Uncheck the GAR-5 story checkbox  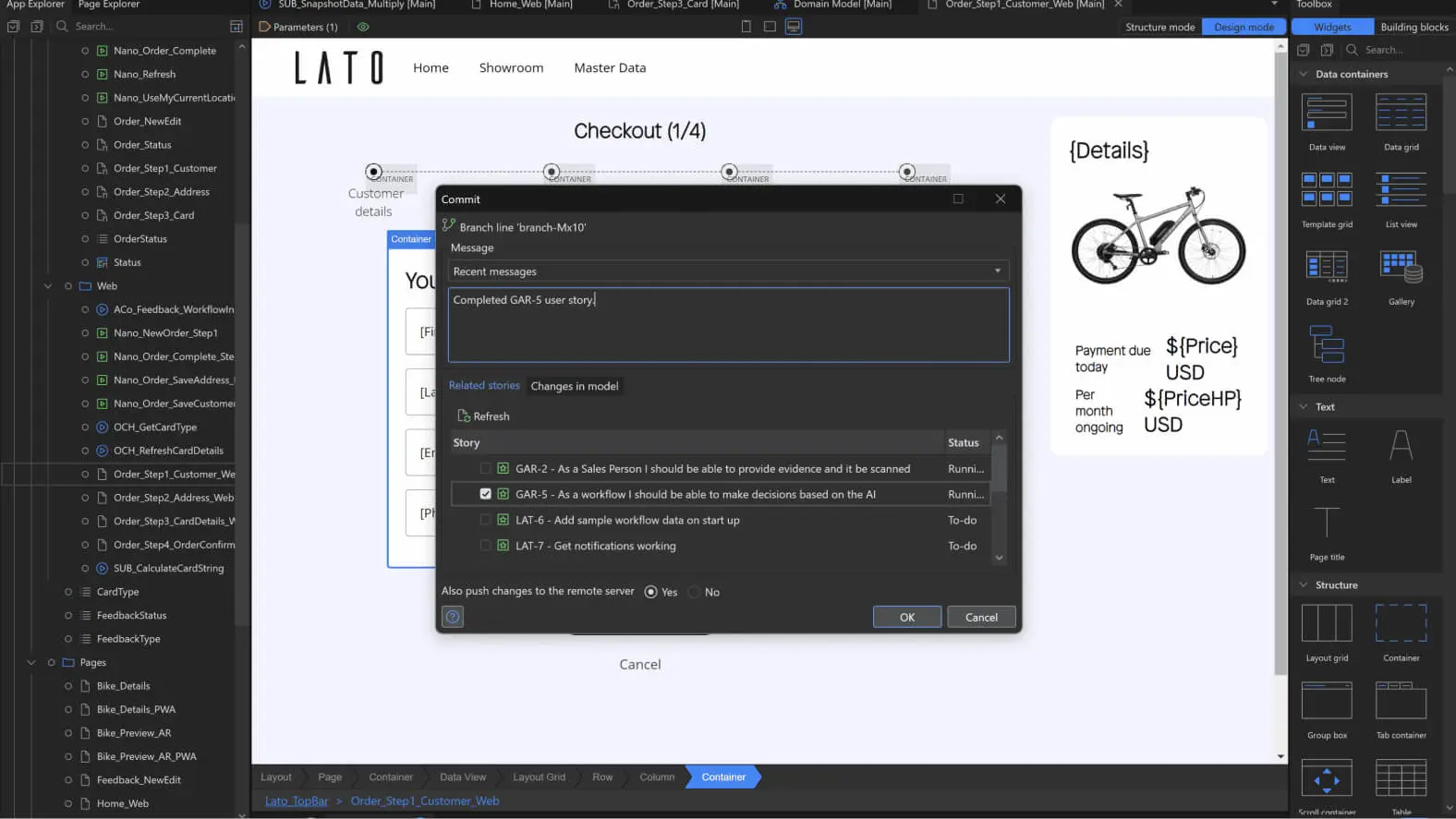click(485, 494)
